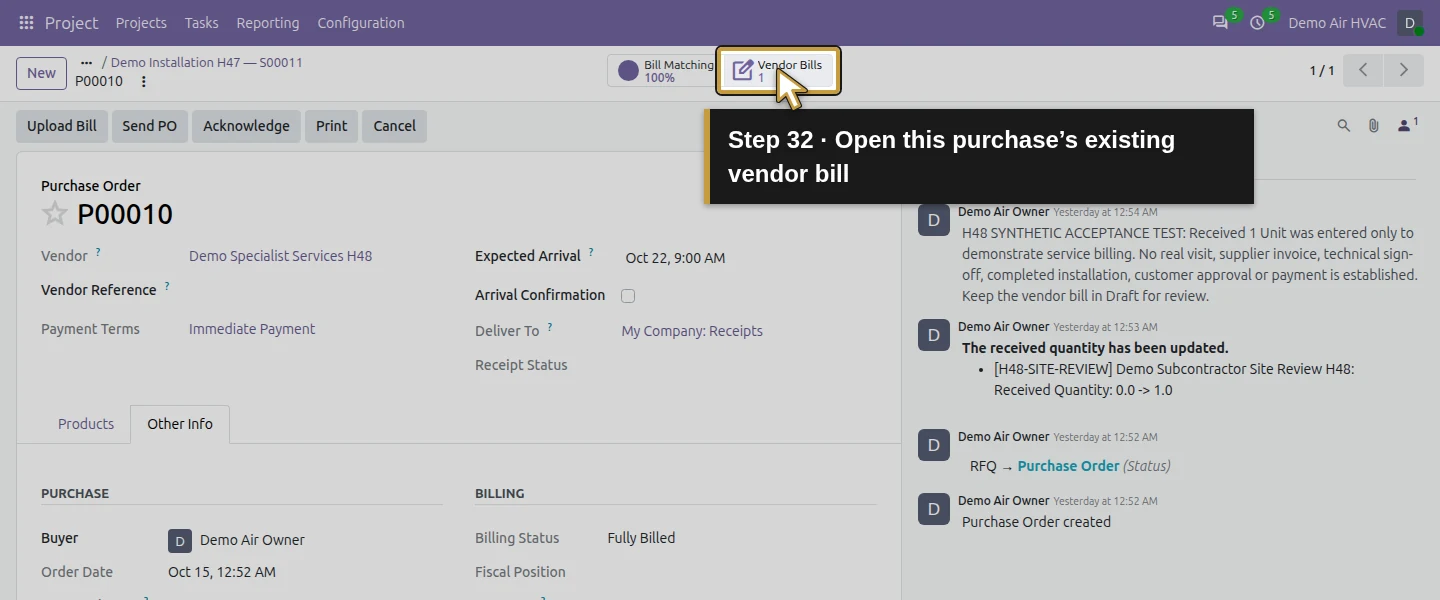Click Buyer's Demo Air Owner avatar
Screen dimensions: 1440x600
pyautogui.click(x=179, y=541)
